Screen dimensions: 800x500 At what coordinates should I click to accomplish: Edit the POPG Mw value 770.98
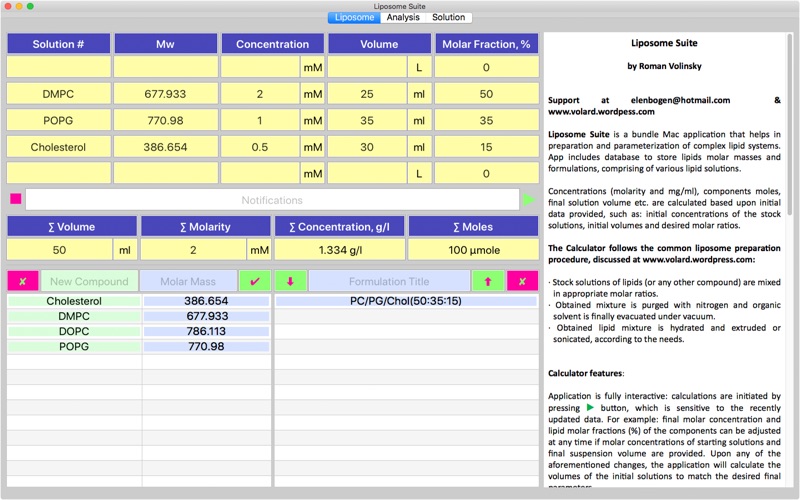(x=165, y=120)
